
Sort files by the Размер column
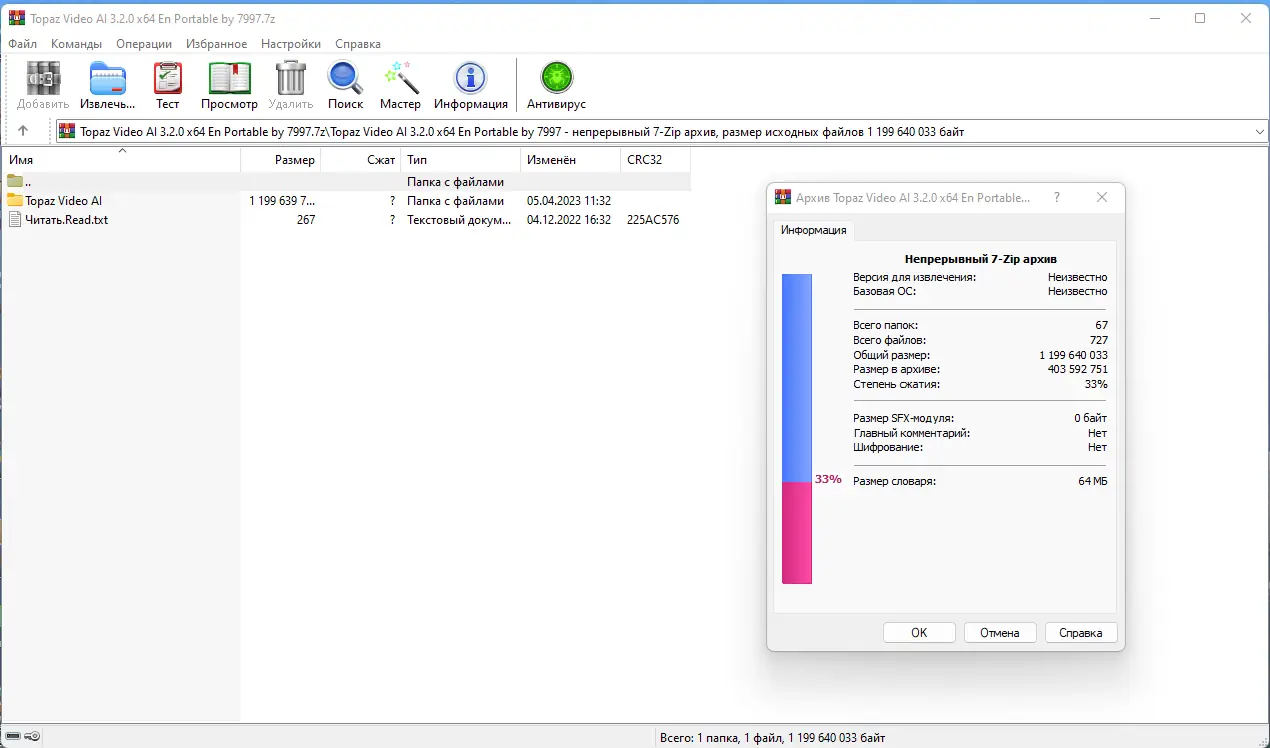coord(296,159)
